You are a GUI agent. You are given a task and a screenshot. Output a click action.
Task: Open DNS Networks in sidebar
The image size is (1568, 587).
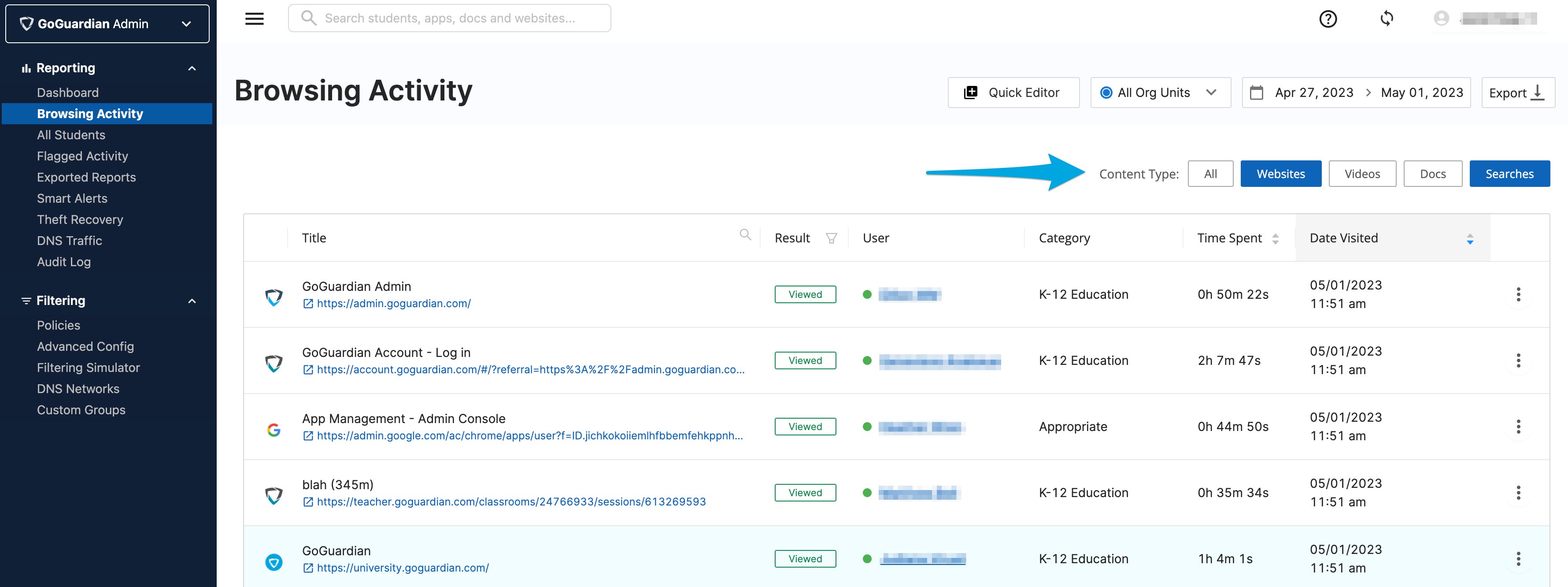(x=78, y=389)
